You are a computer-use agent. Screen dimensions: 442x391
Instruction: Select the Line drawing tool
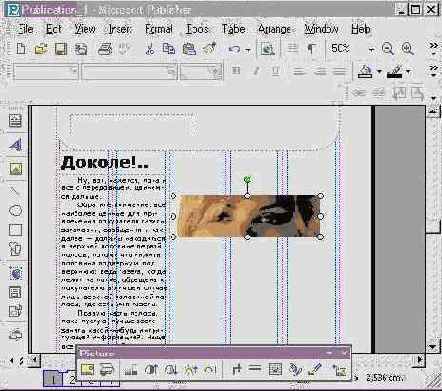15,190
